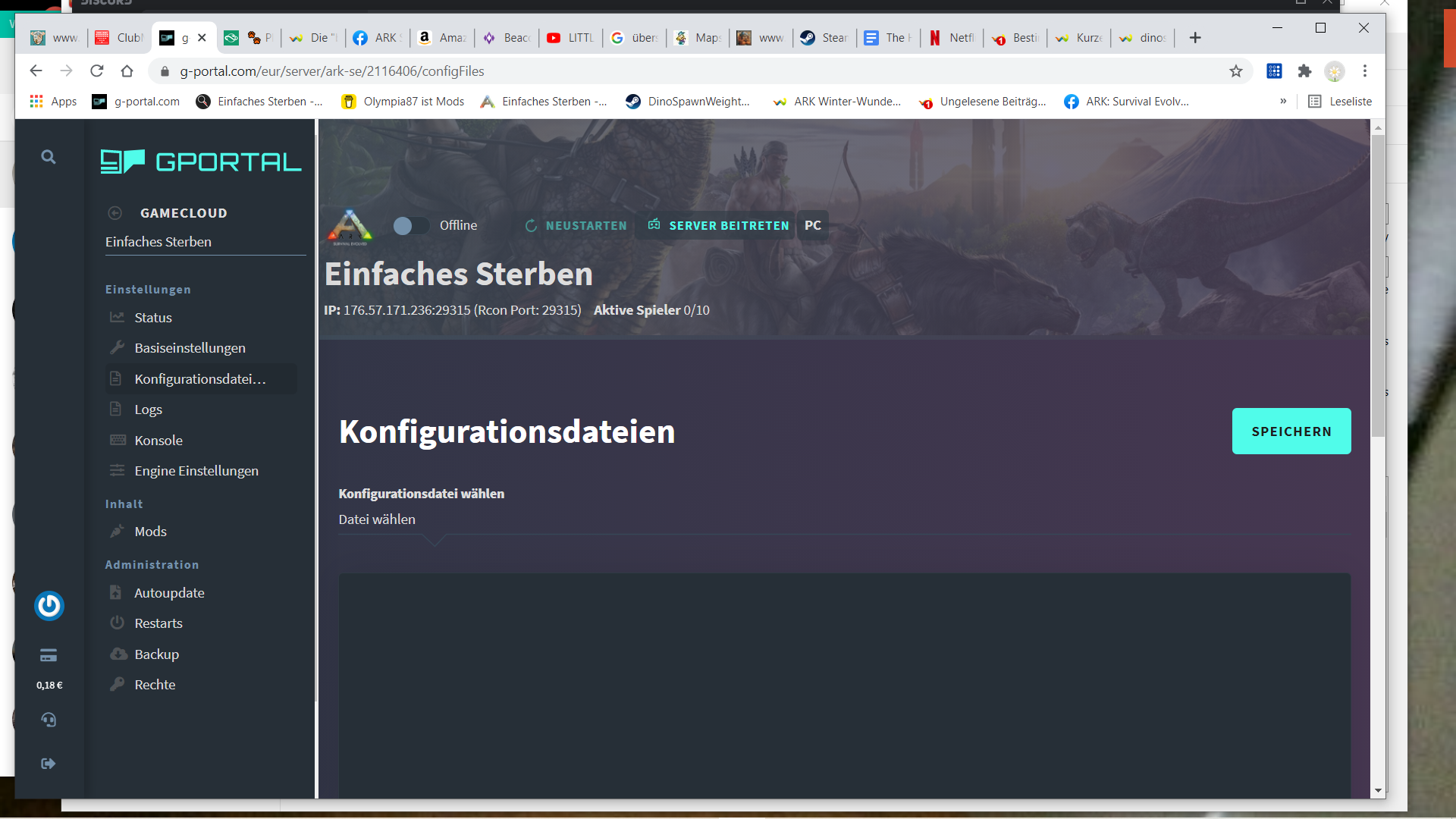Go to browser home page
Image resolution: width=1456 pixels, height=819 pixels.
tap(127, 71)
